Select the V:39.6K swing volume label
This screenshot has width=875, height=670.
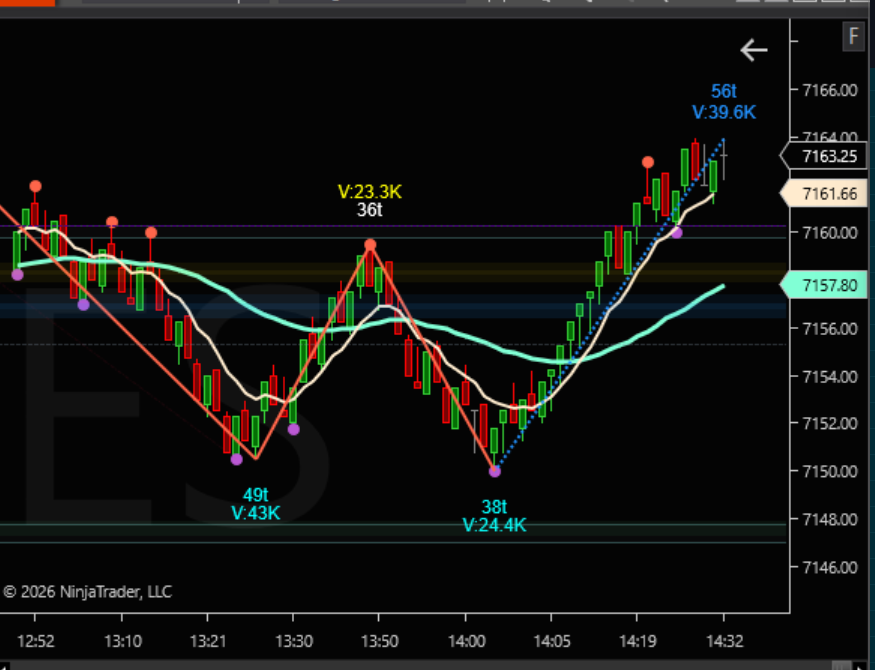(724, 112)
